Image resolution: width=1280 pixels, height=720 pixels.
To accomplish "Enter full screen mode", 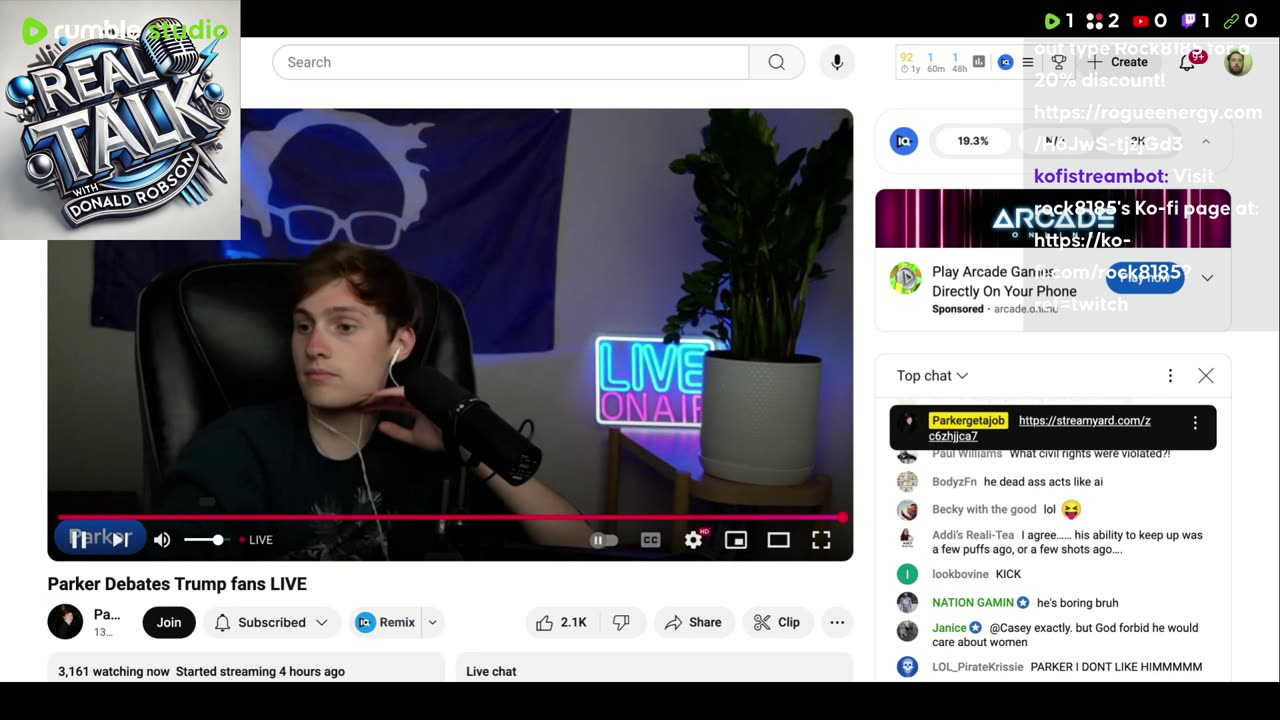I will click(x=821, y=540).
